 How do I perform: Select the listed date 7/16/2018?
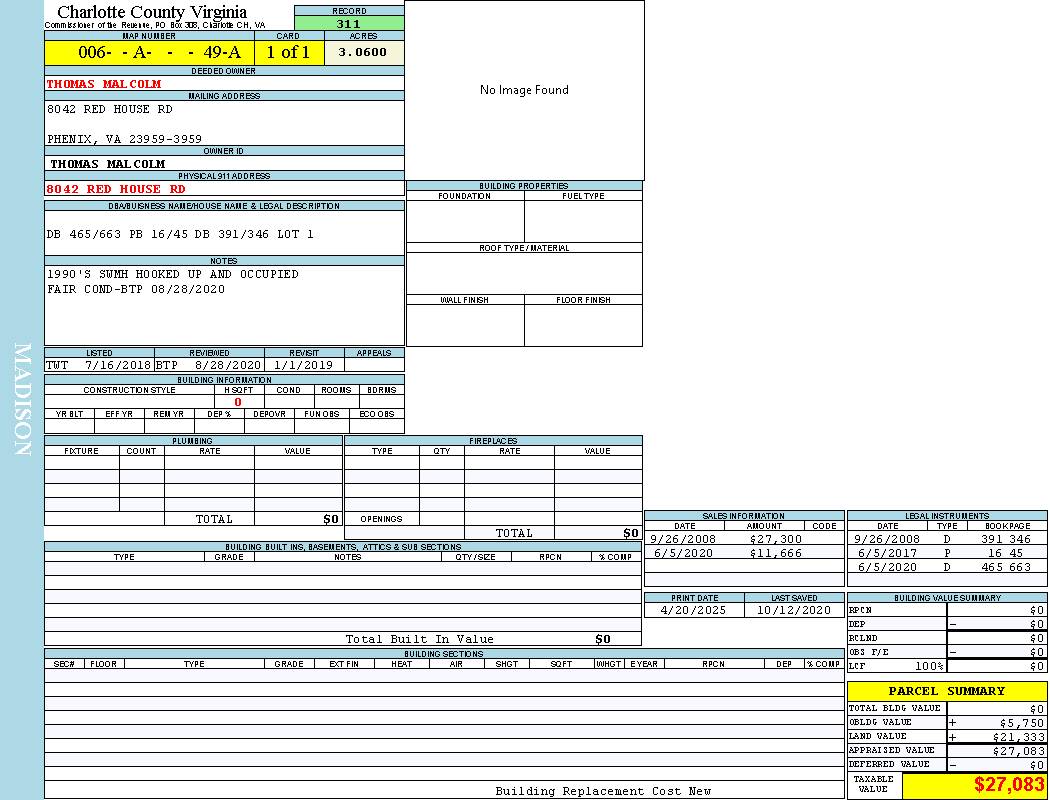pos(118,366)
